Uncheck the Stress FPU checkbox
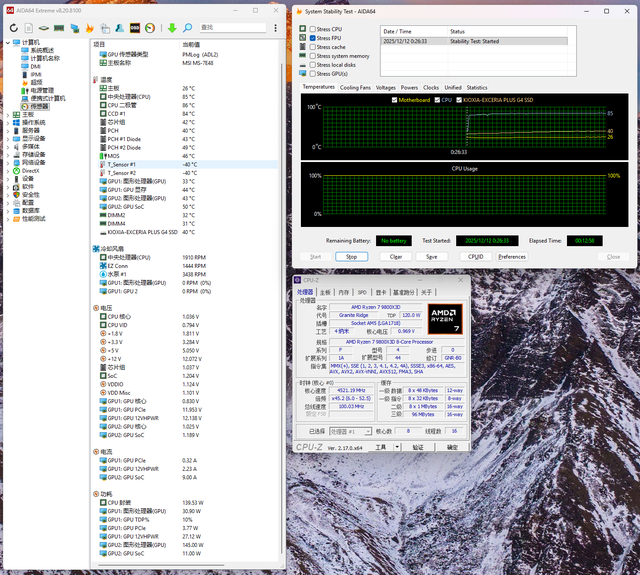640x575 pixels. [x=312, y=38]
